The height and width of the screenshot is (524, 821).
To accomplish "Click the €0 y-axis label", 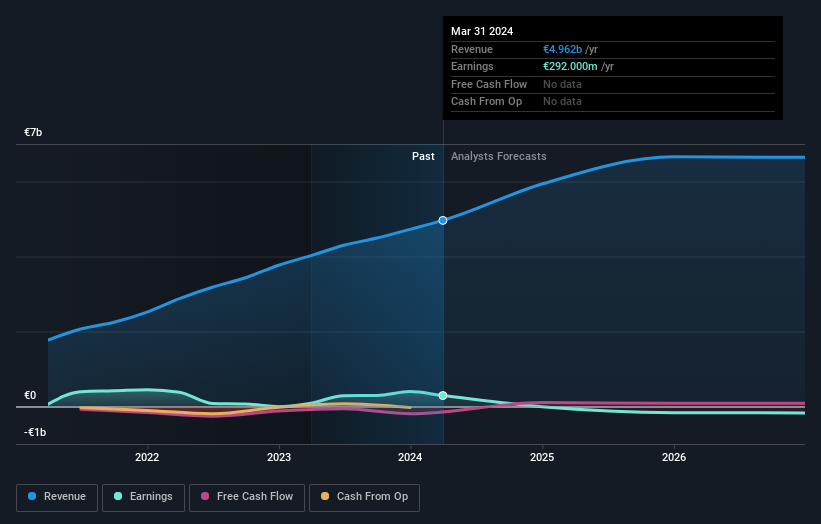I will pyautogui.click(x=30, y=395).
